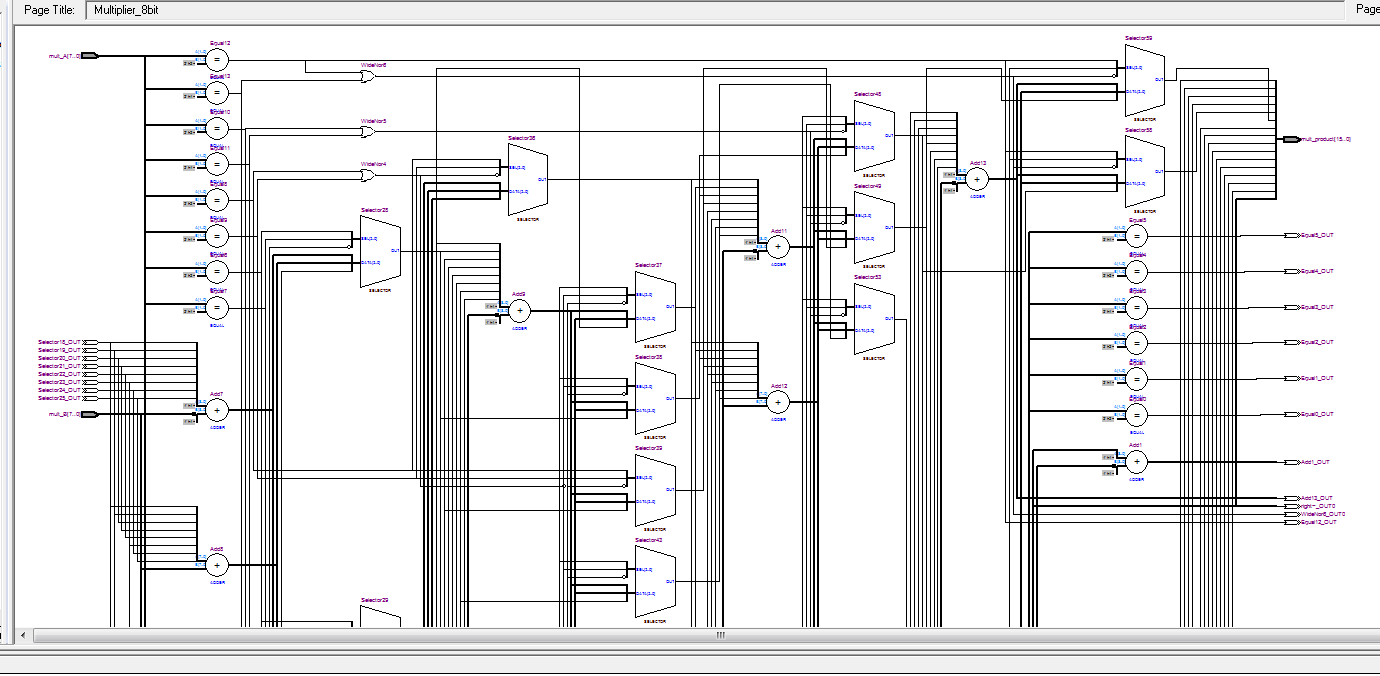1380x676 pixels.
Task: Click the WideNor6 gate symbol
Action: click(x=368, y=77)
